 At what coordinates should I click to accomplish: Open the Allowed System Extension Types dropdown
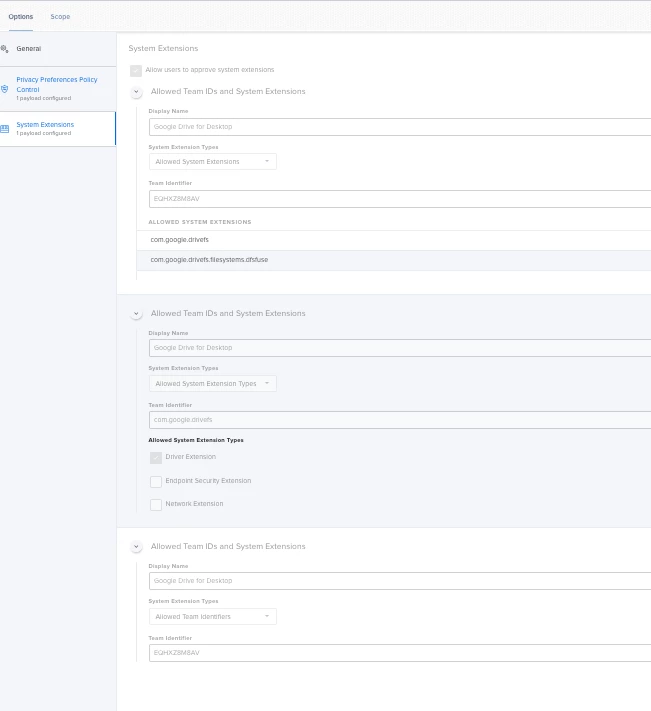[213, 384]
